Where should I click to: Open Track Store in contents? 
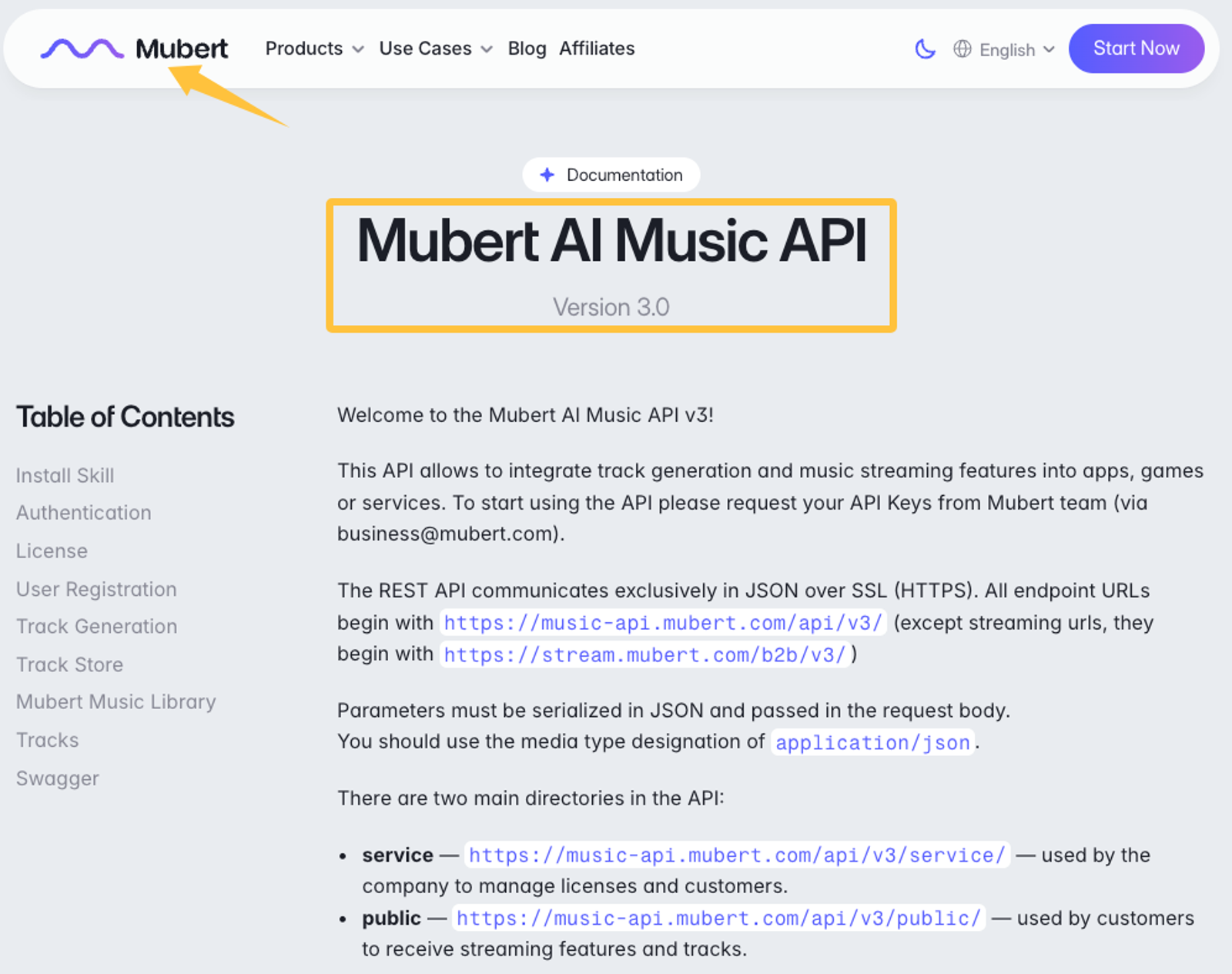pyautogui.click(x=70, y=664)
